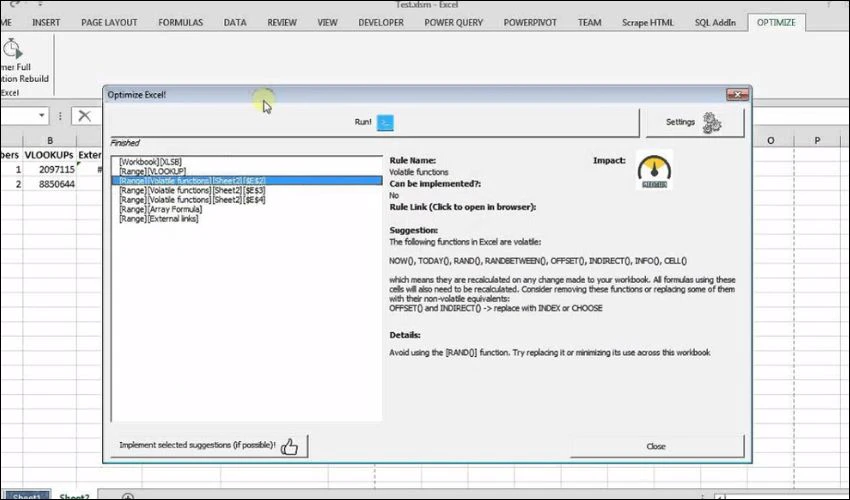Open the DATA ribbon tab

235,22
